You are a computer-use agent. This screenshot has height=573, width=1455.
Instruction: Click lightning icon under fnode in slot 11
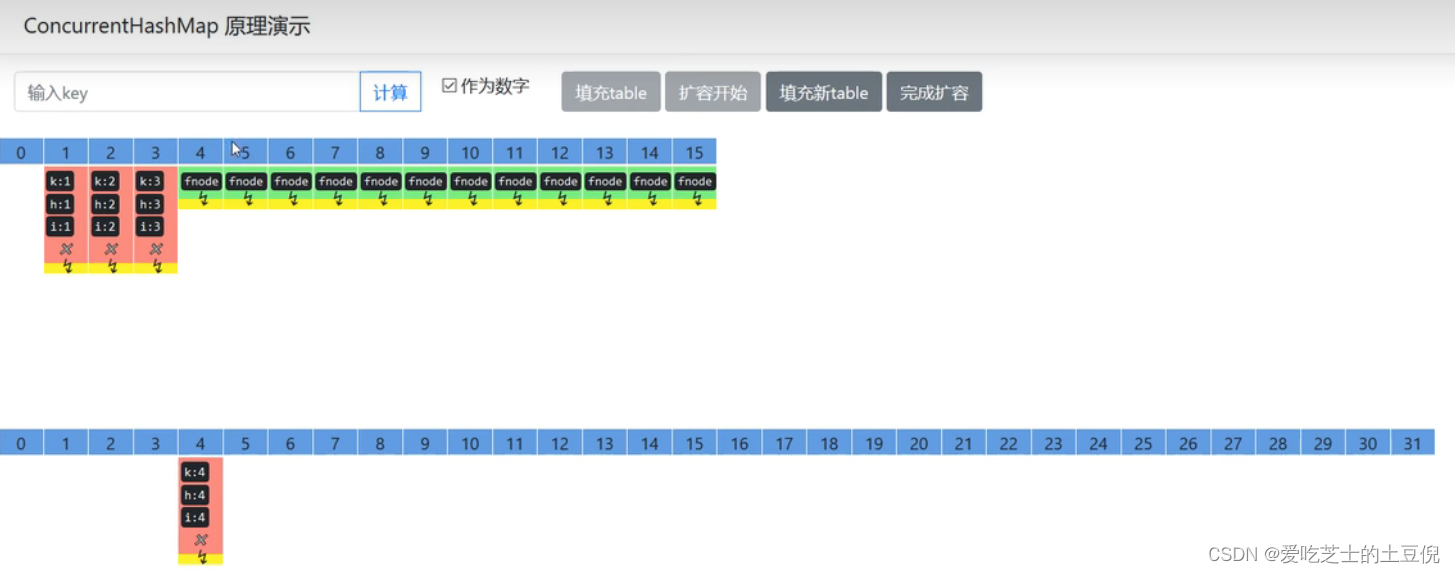click(x=517, y=199)
